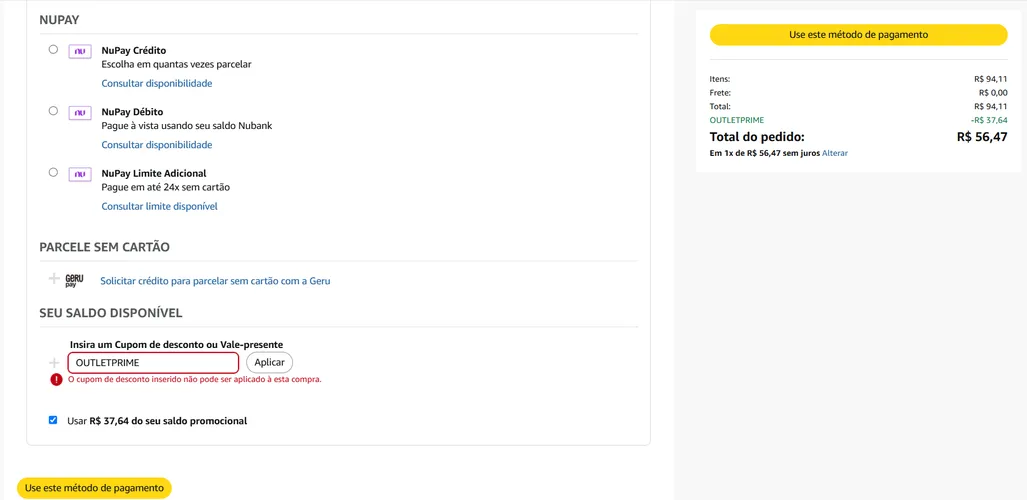Click the Itens label in the order summary
The image size is (1027, 500).
720,79
